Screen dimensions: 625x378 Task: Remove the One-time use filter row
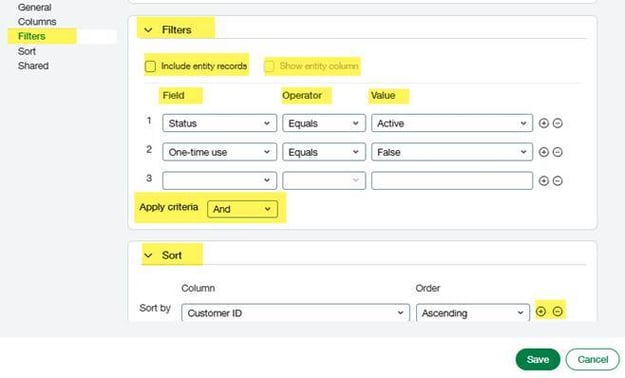point(558,152)
